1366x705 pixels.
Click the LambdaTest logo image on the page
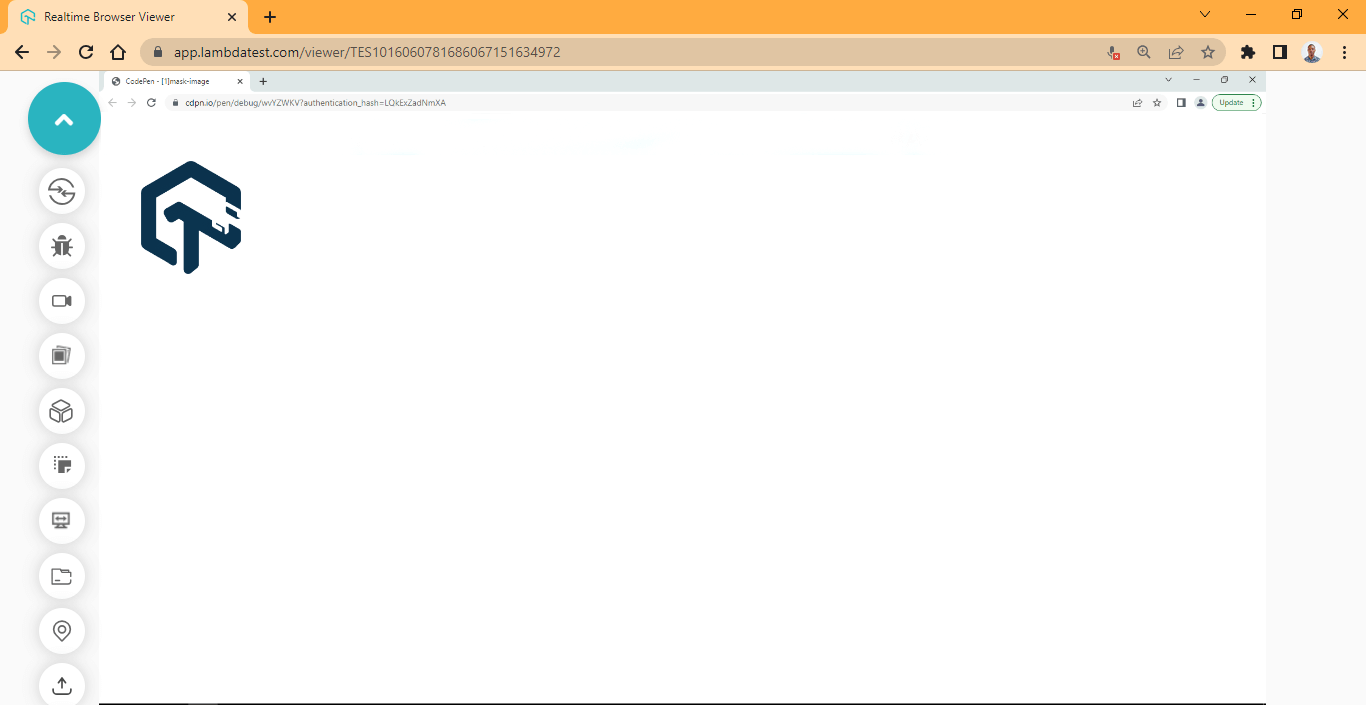(191, 217)
